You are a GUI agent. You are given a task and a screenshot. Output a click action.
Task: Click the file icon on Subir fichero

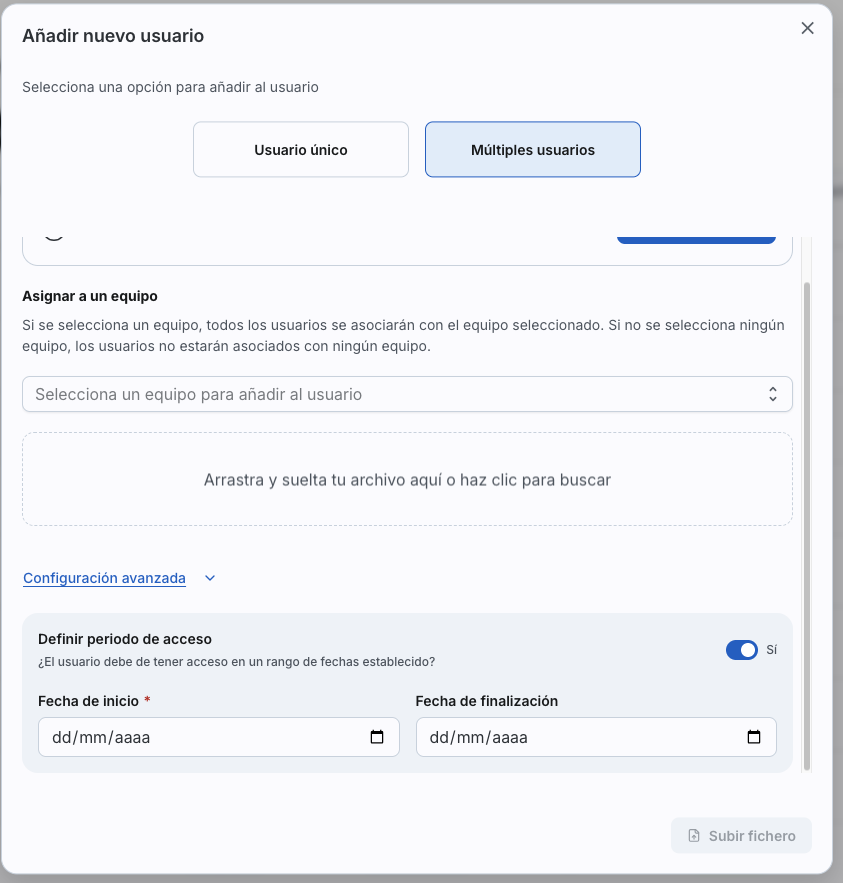pyautogui.click(x=694, y=836)
